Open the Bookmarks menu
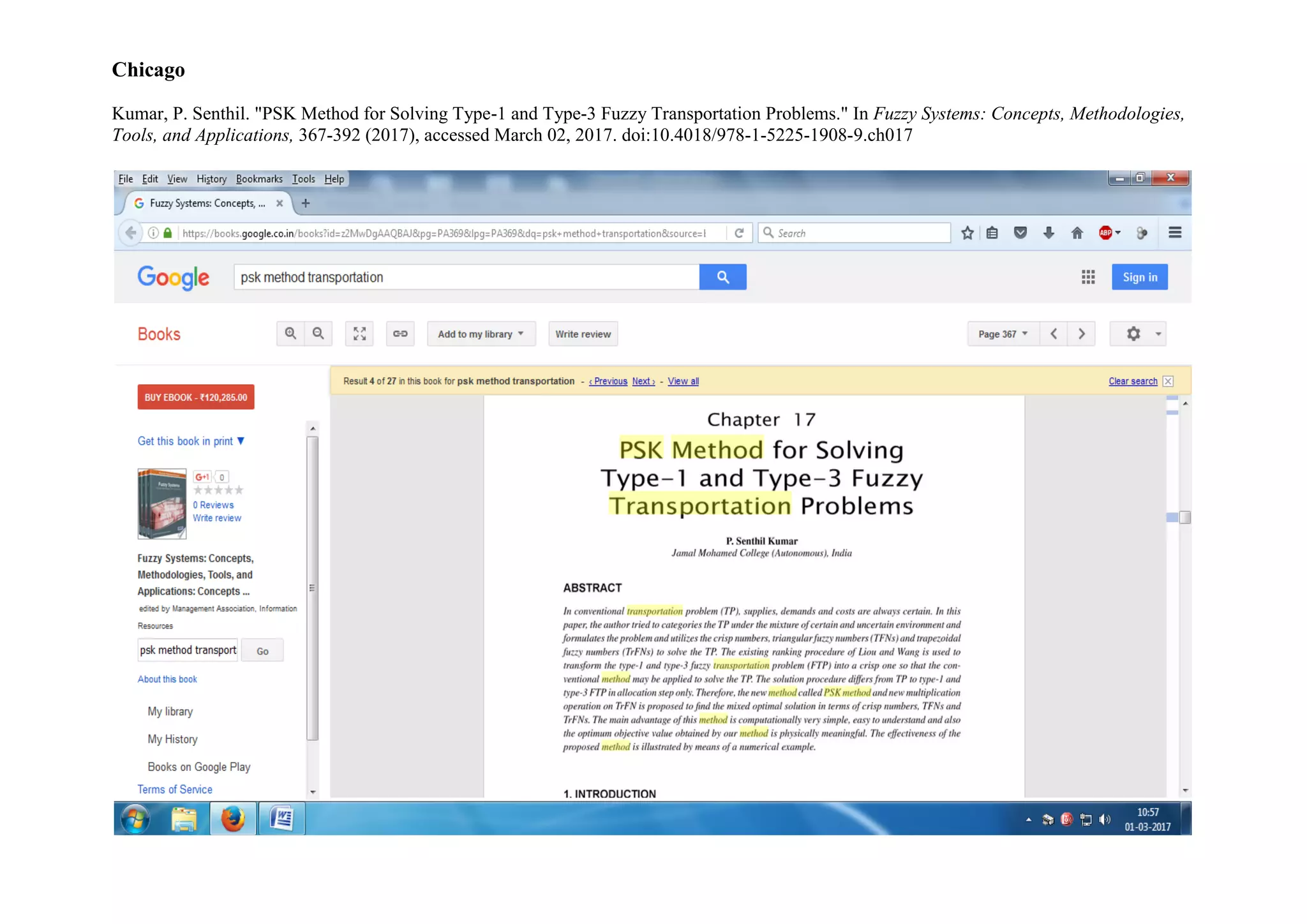Viewport: 1307px width, 924px height. (x=259, y=179)
